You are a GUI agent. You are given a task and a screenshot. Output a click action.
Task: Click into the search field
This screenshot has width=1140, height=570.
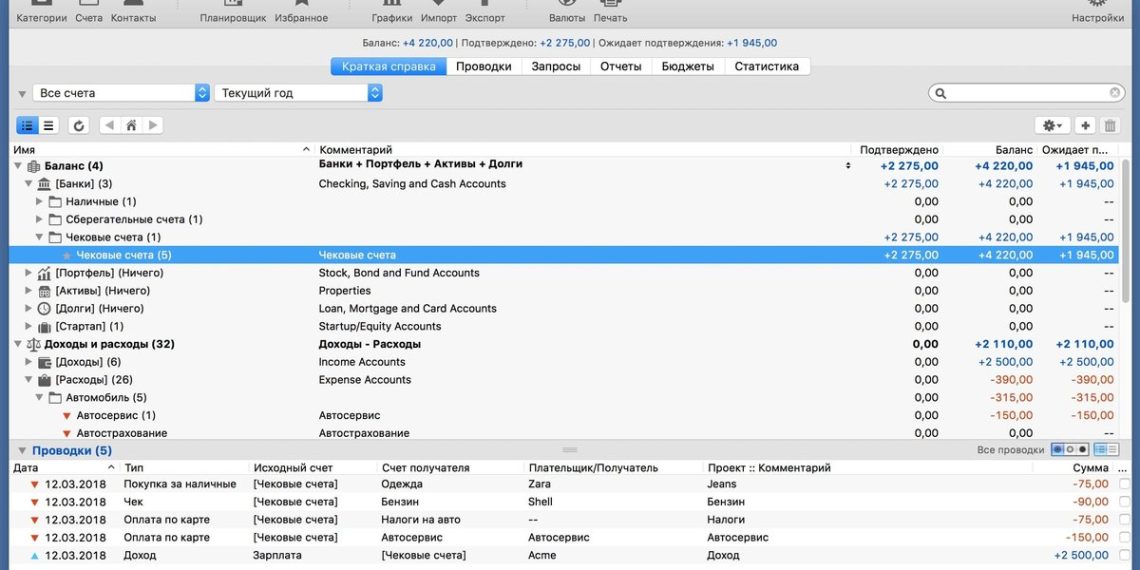click(1027, 93)
